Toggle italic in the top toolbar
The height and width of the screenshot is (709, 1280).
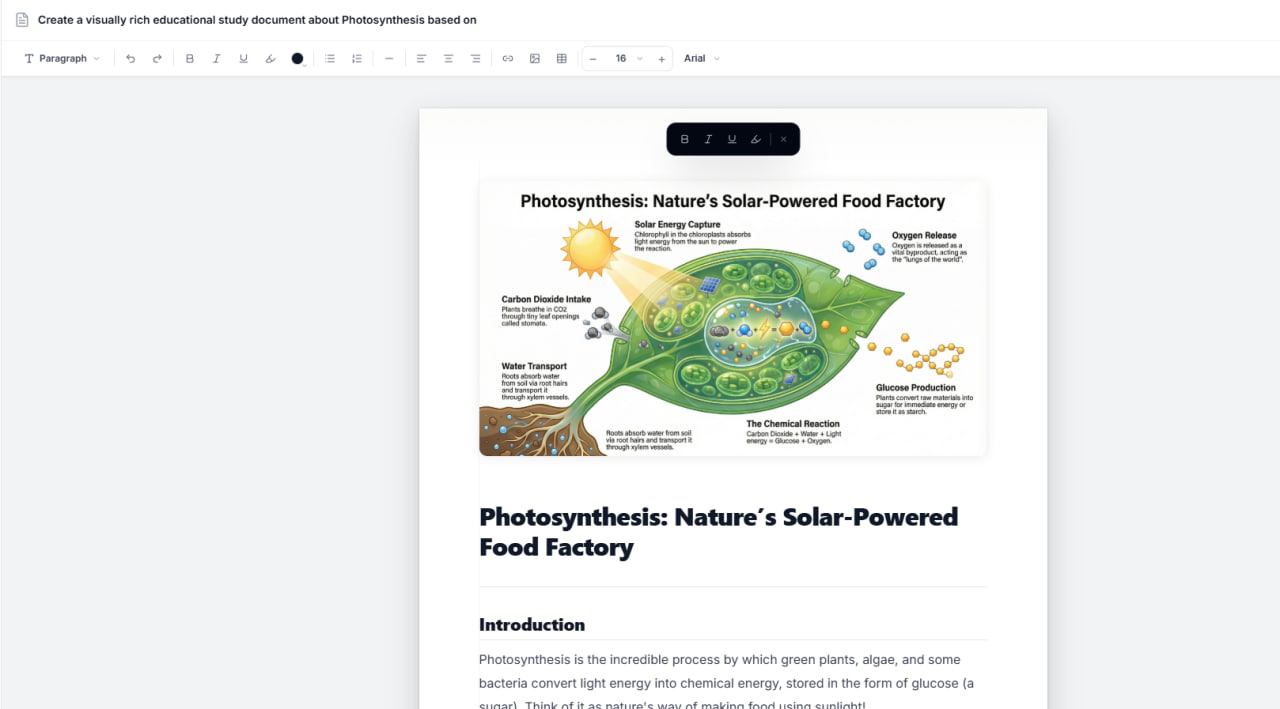(x=216, y=59)
